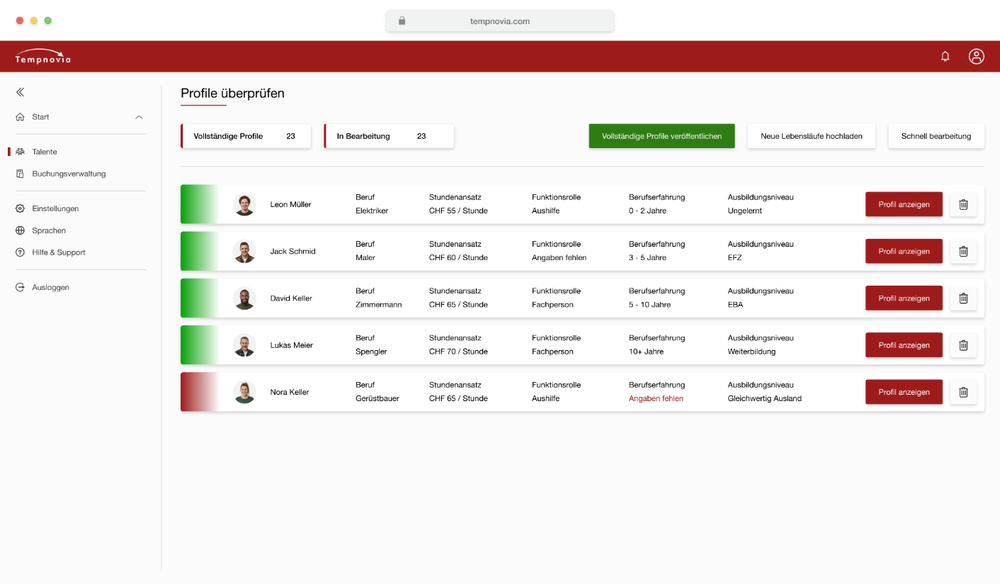Delete David Keller's profile via trash icon

[963, 298]
